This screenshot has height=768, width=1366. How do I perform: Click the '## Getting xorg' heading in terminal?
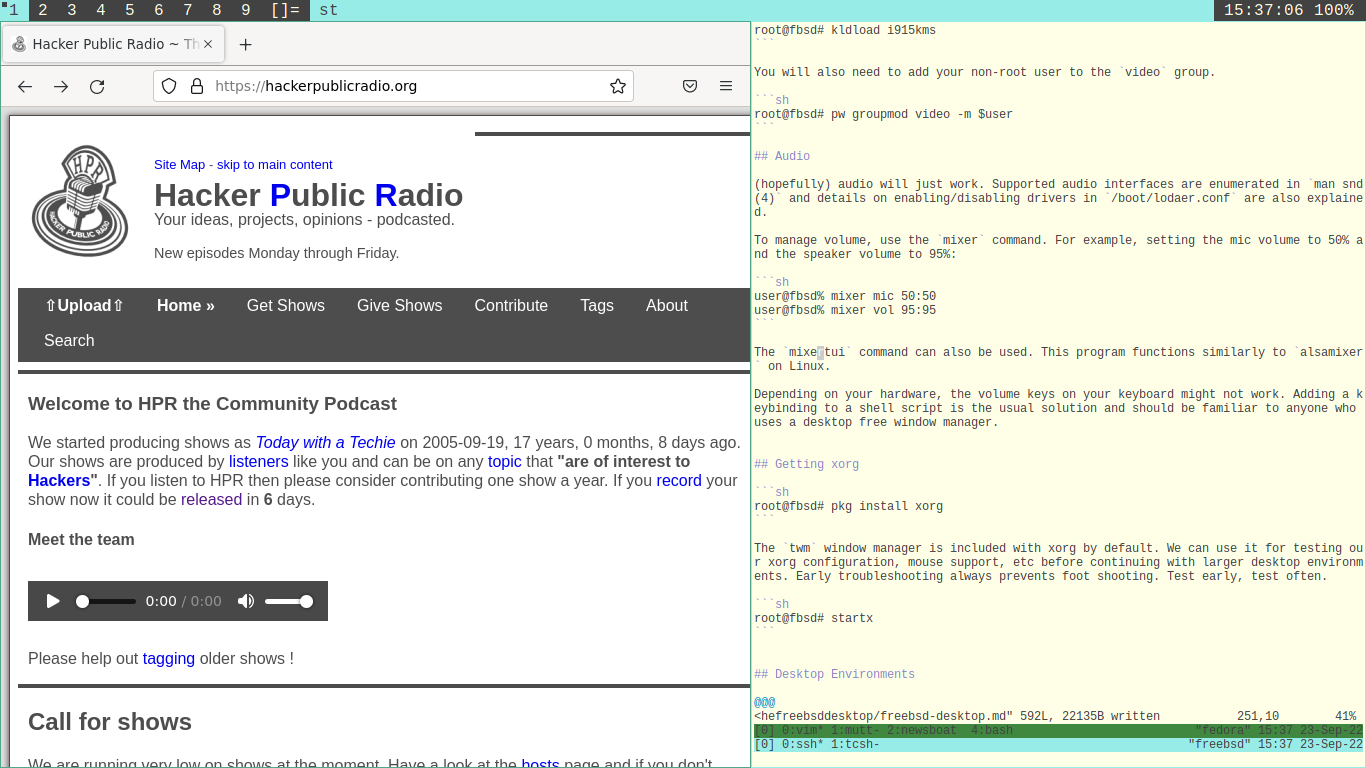(x=807, y=465)
